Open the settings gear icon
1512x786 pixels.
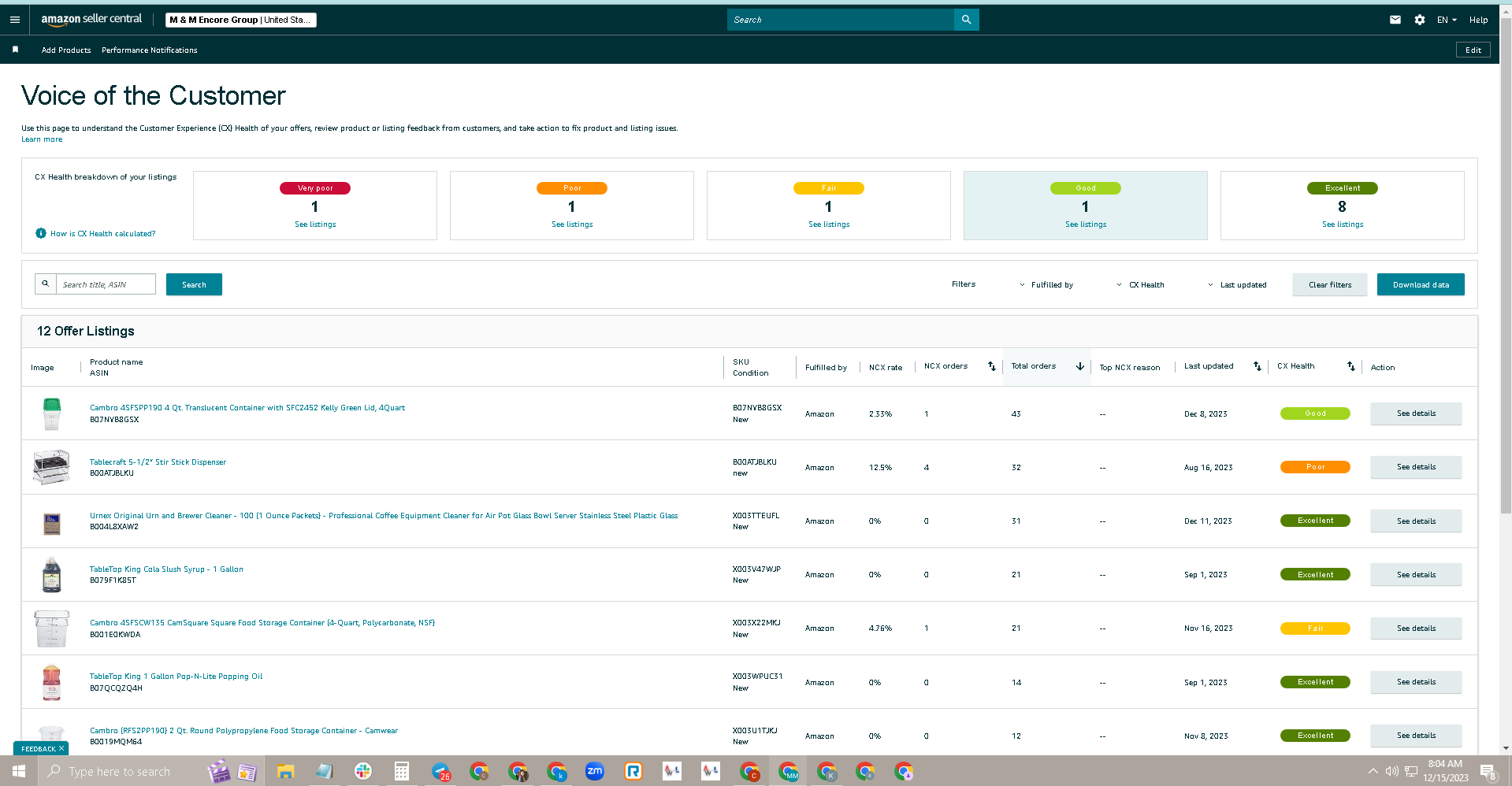(x=1419, y=20)
